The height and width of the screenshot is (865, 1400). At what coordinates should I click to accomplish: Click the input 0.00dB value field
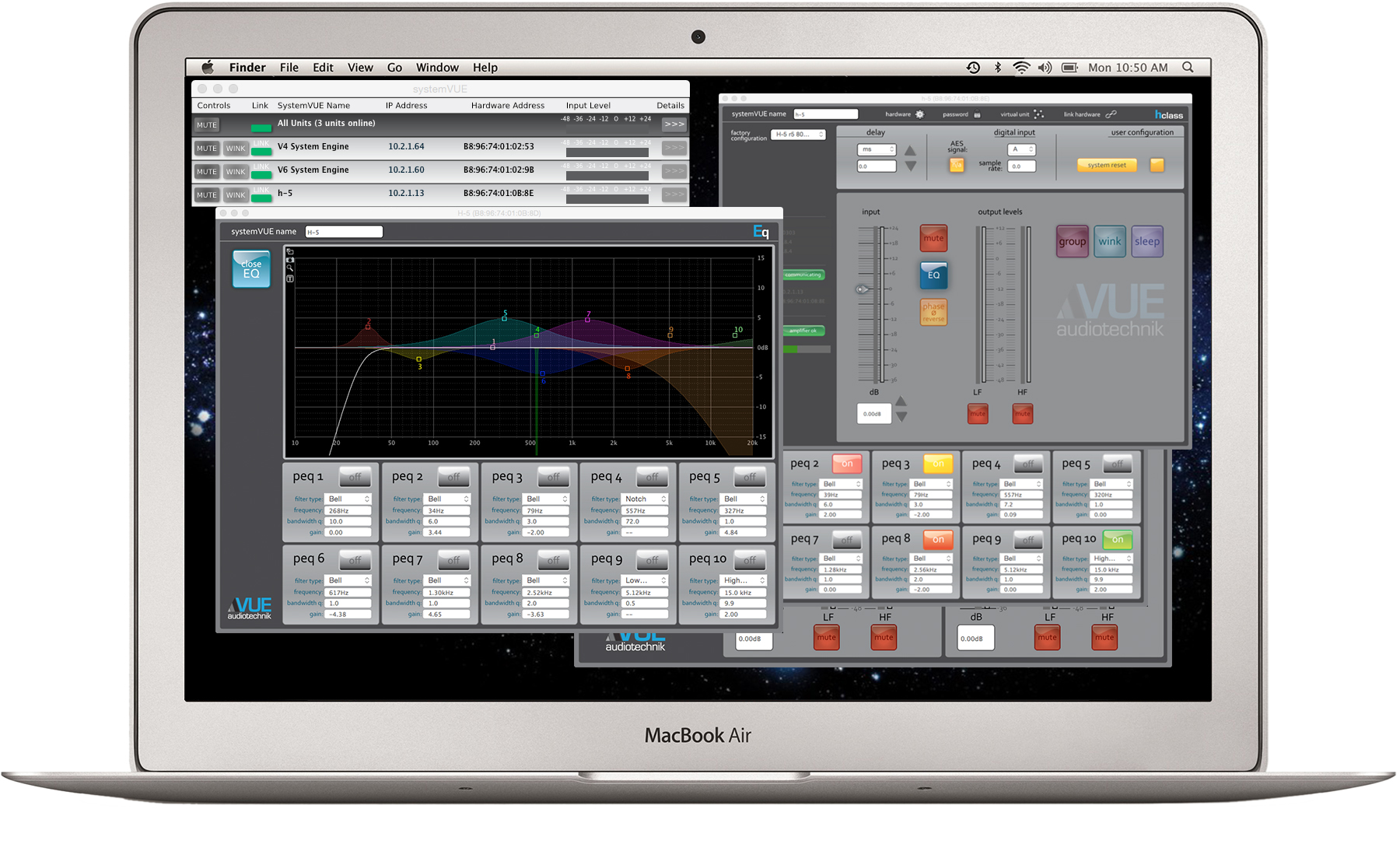[x=873, y=414]
